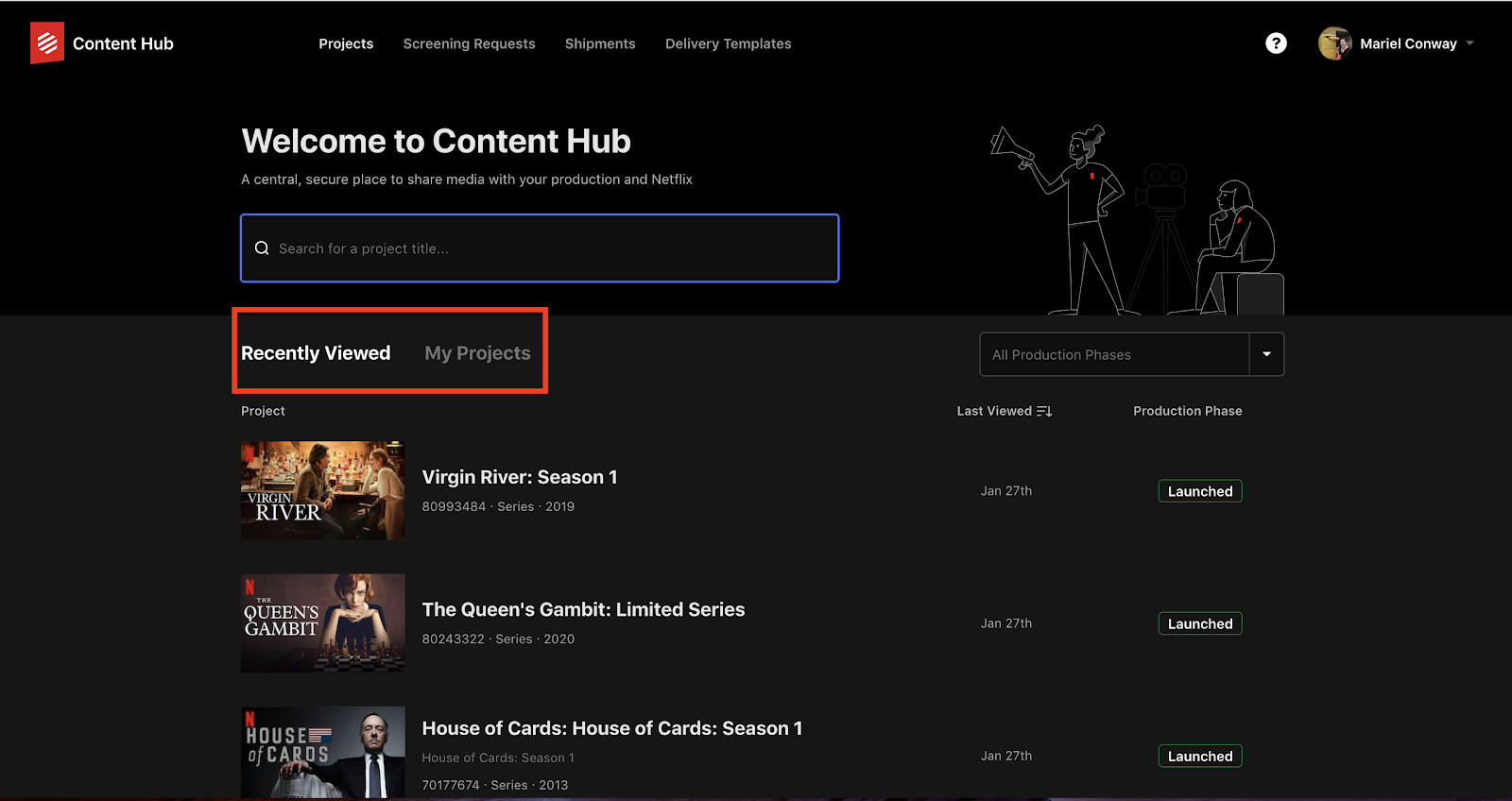
Task: Go to Screening Requests
Action: (x=469, y=43)
